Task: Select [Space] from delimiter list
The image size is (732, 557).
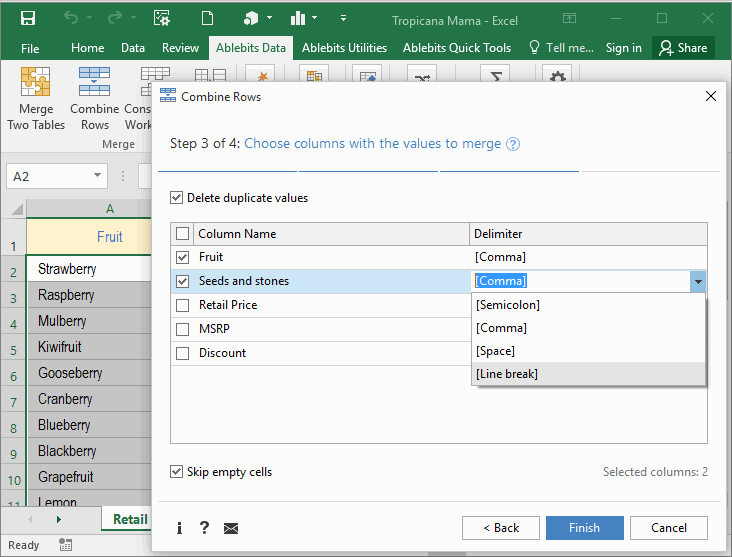Action: (588, 351)
